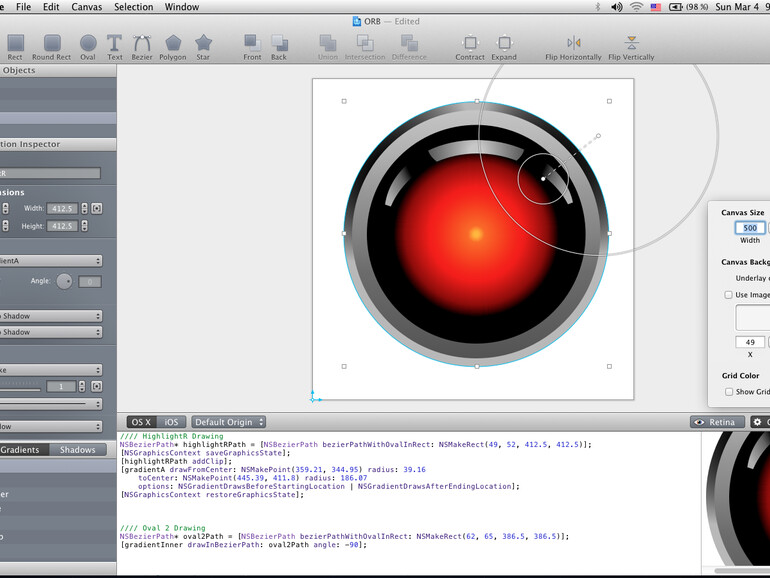
Task: Open the first Shadow dropdown
Action: coord(51,316)
